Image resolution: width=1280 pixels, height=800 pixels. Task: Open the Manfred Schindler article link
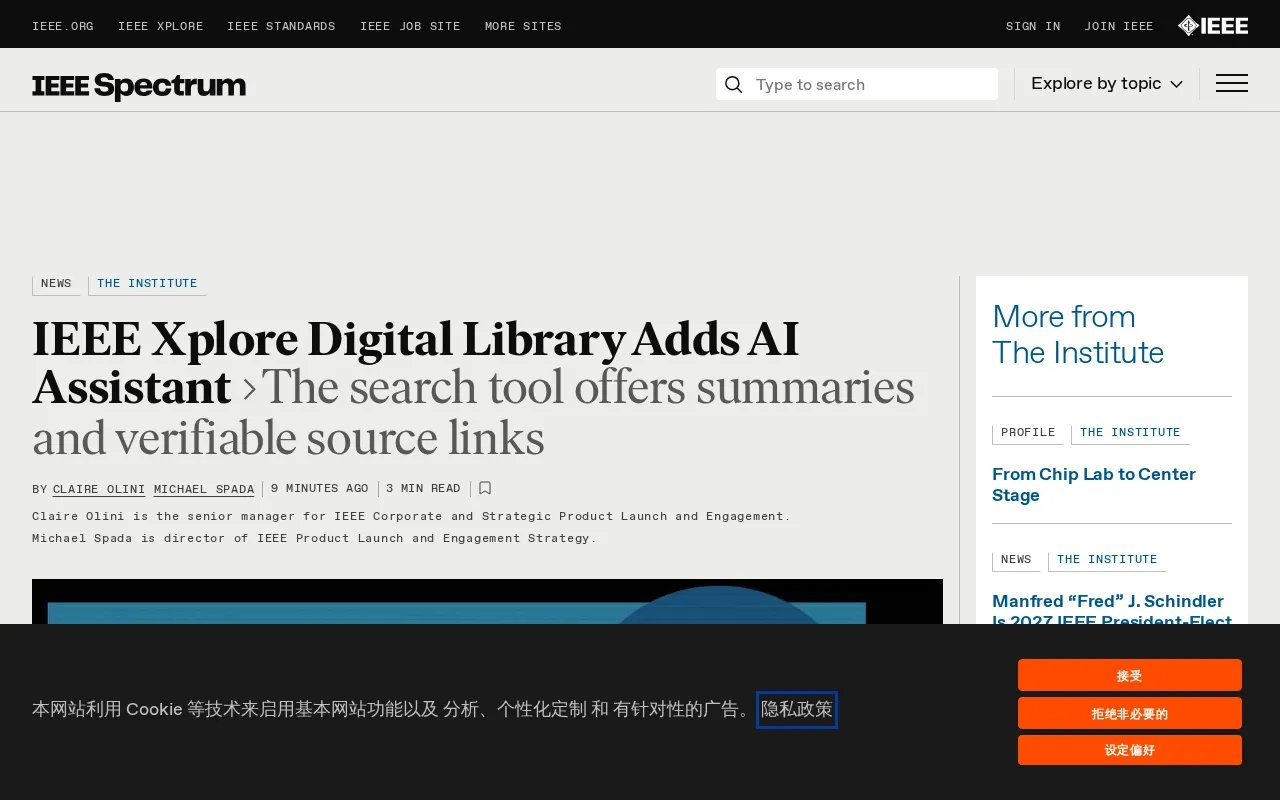pos(1112,609)
